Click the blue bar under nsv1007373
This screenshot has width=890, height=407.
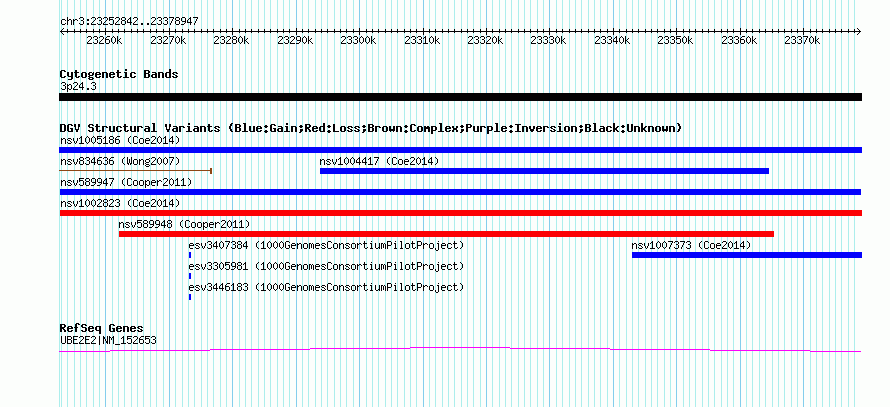[747, 255]
